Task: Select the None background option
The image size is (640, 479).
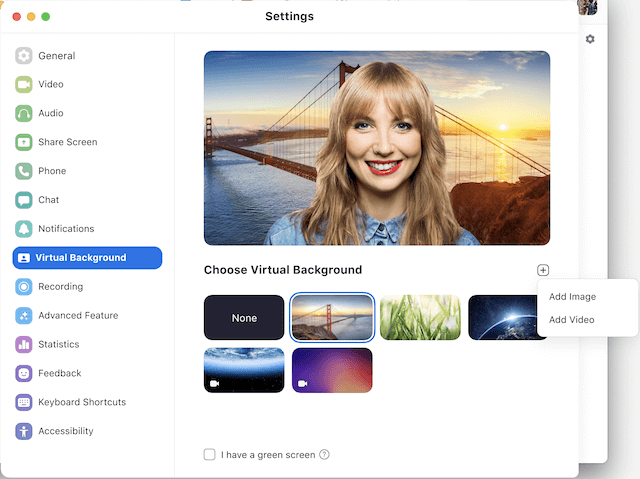Action: click(244, 318)
